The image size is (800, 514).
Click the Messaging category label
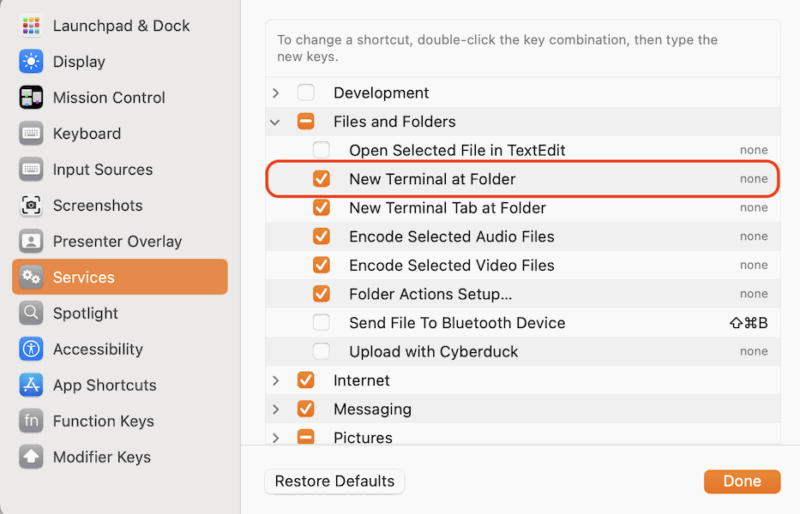point(372,409)
